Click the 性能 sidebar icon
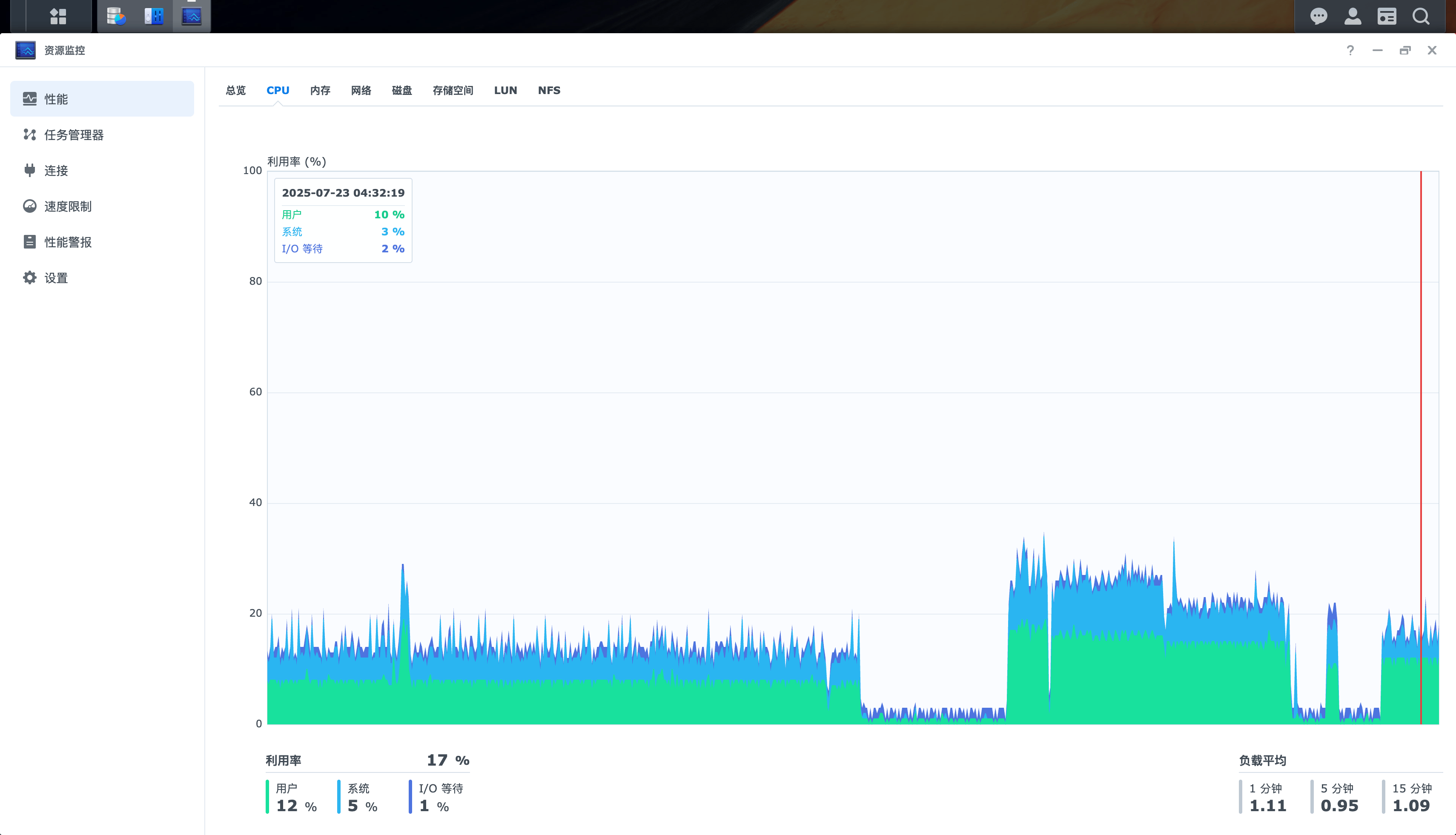This screenshot has height=835, width=1456. 30,99
